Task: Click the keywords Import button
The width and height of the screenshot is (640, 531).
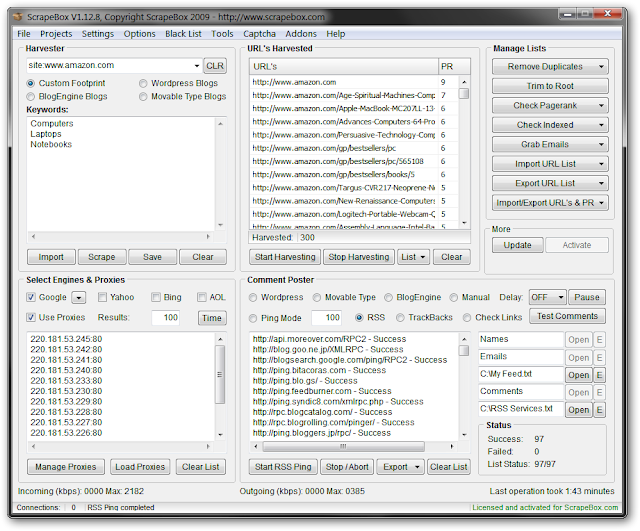Action: [x=51, y=257]
